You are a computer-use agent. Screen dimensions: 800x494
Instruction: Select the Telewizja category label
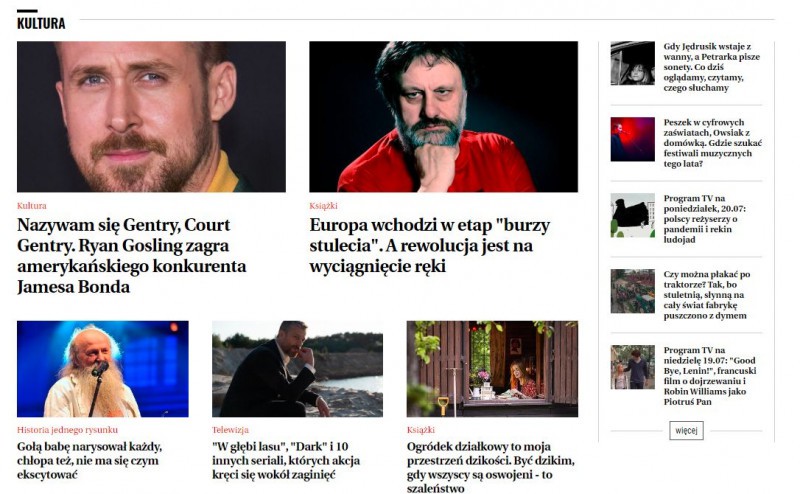tap(231, 430)
